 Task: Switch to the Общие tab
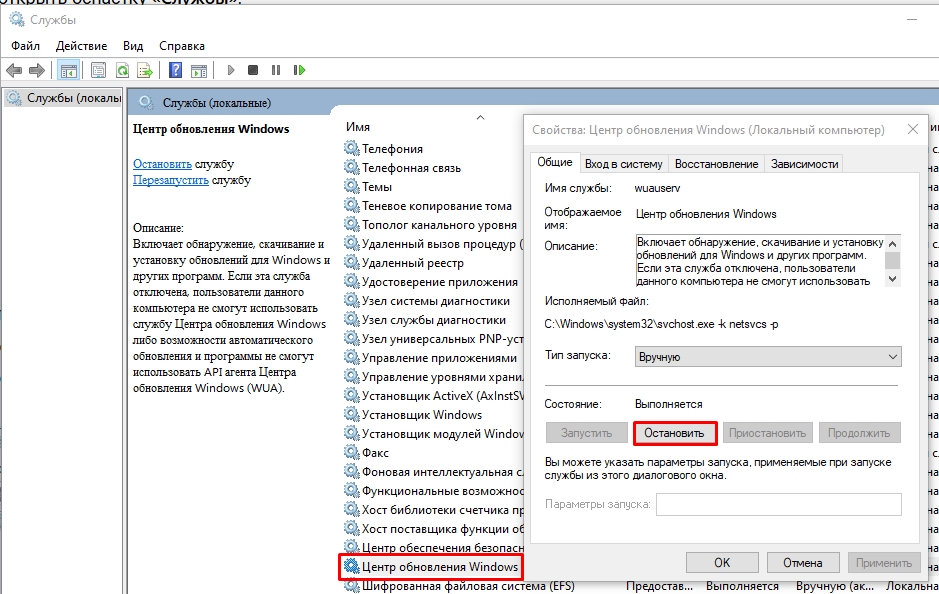(555, 162)
